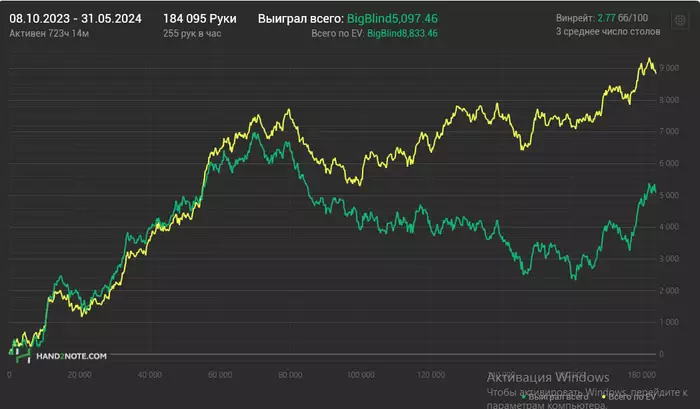
Task: Click the '60 000' x-axis label
Action: pos(220,375)
